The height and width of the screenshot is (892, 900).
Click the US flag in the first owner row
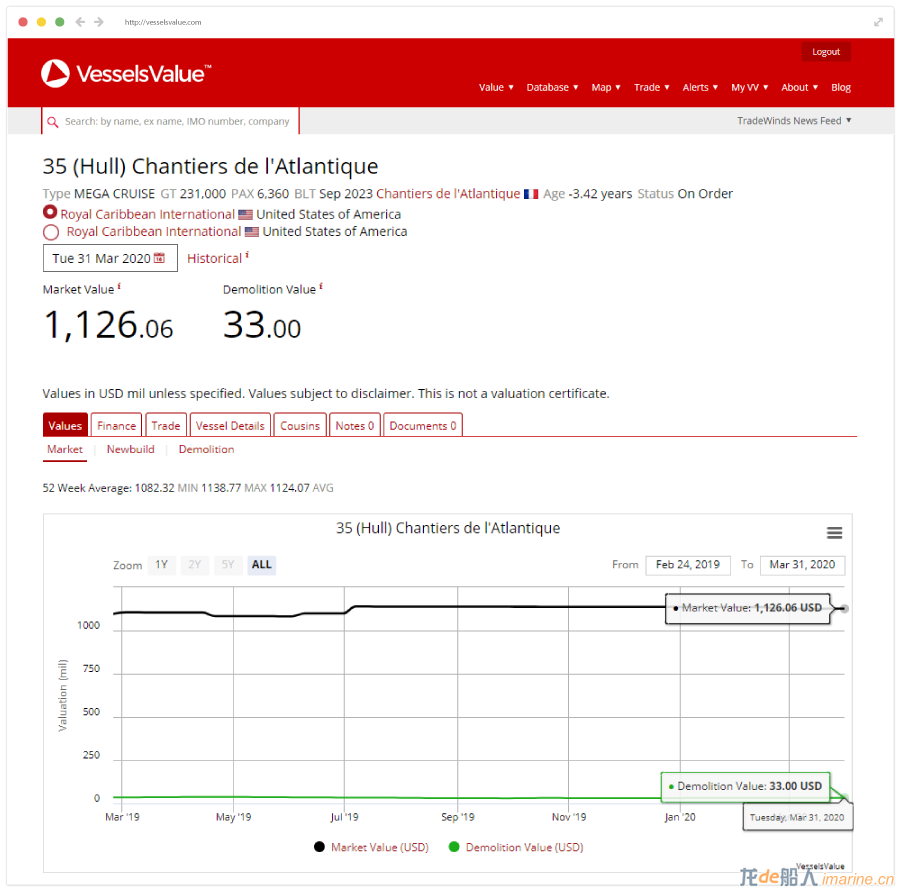245,215
